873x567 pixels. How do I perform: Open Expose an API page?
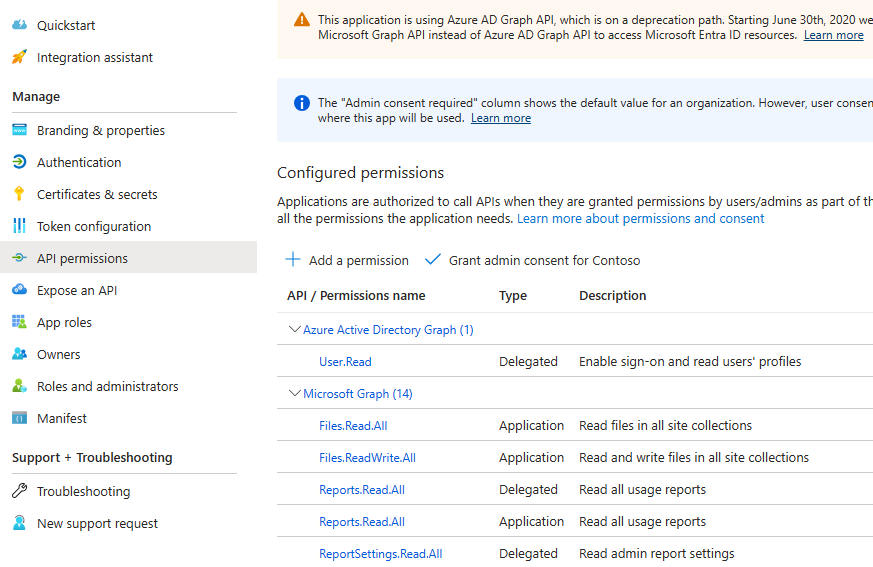coord(77,291)
